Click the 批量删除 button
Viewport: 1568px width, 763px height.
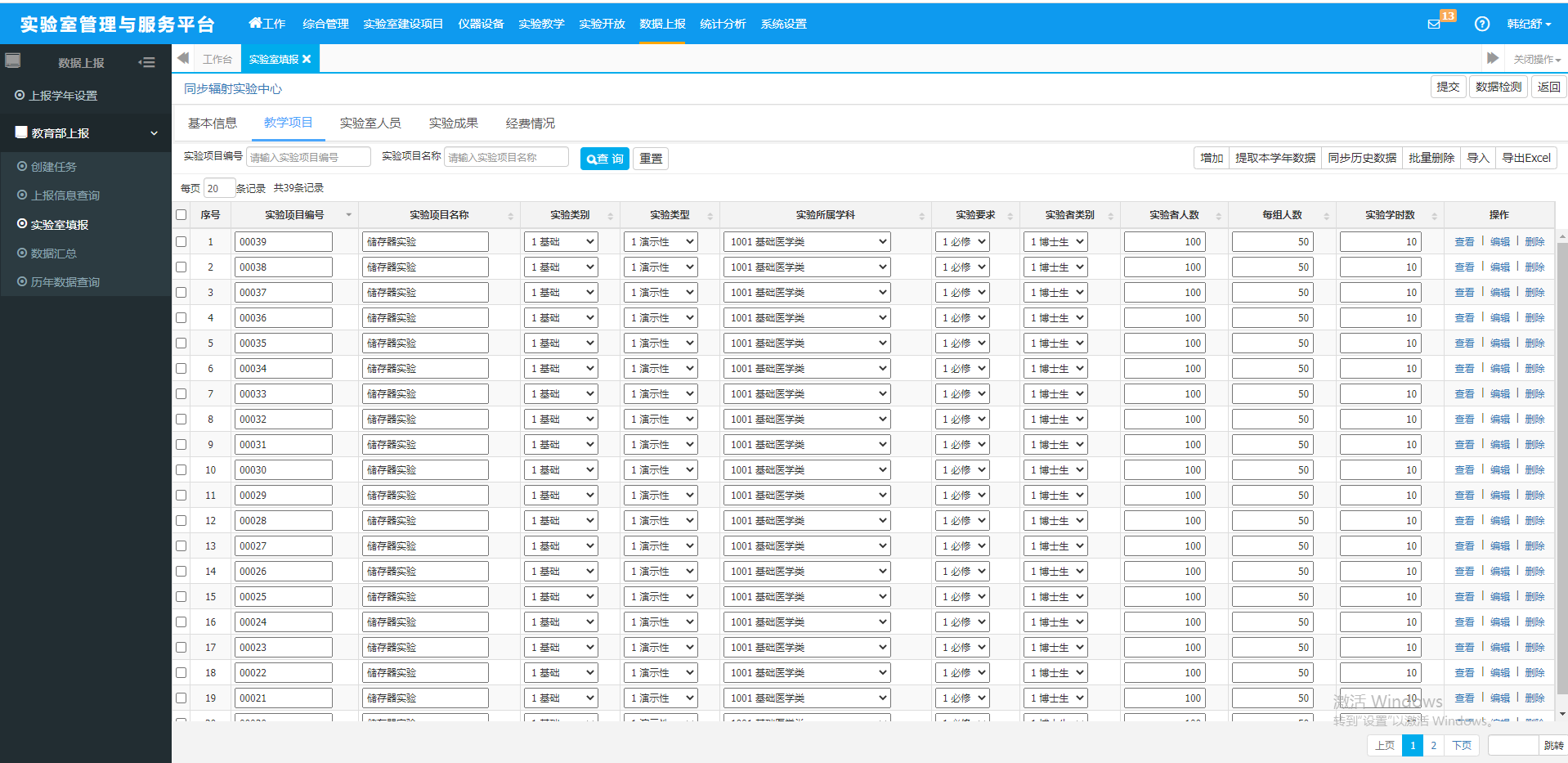[x=1431, y=158]
